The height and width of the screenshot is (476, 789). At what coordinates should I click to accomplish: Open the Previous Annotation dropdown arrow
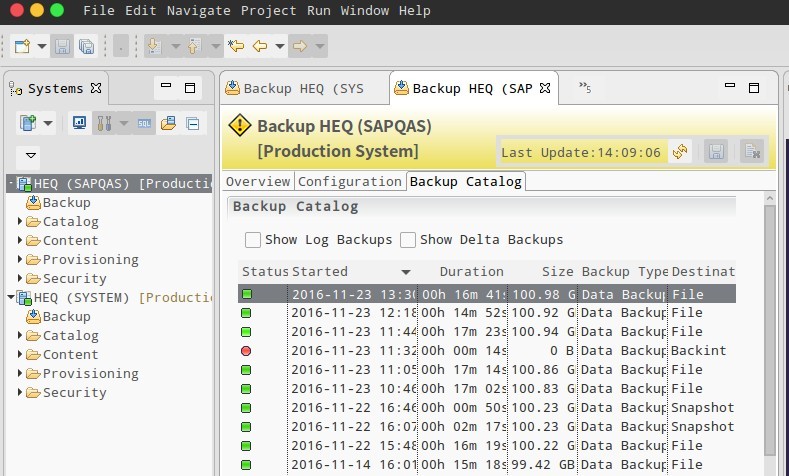[x=215, y=46]
